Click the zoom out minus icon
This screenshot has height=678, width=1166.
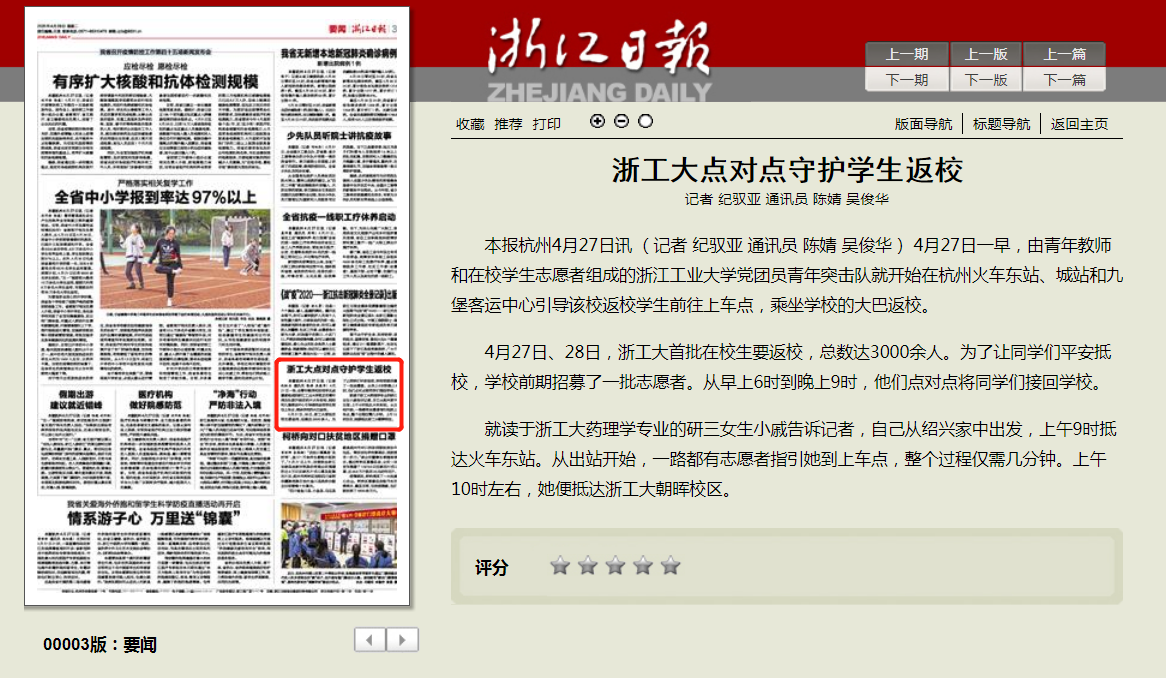tap(622, 121)
